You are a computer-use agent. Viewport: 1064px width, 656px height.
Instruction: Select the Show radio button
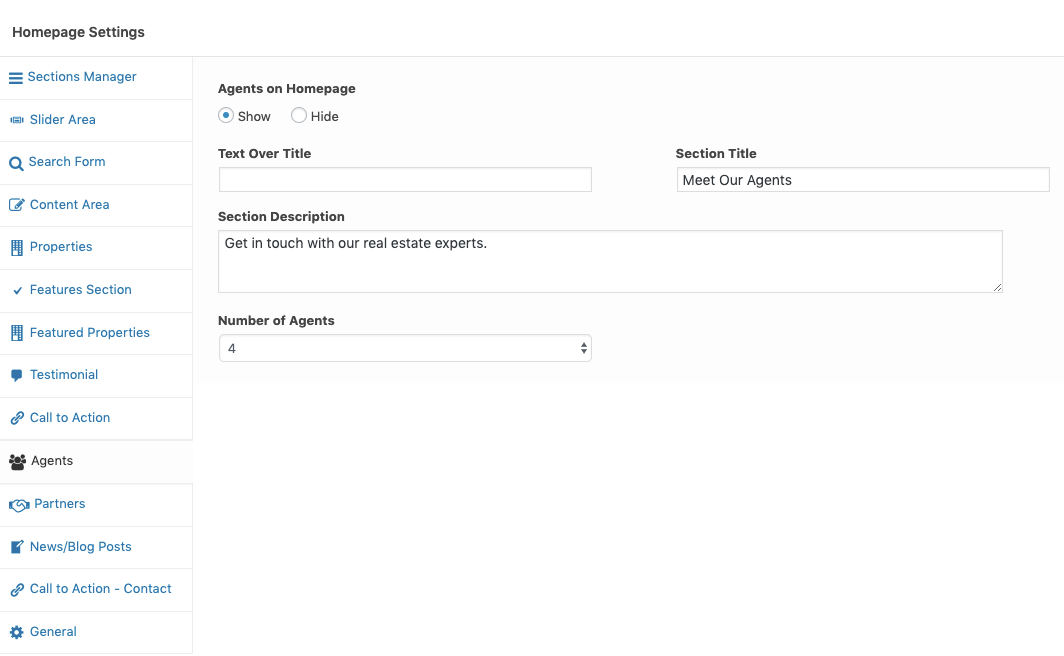point(226,115)
